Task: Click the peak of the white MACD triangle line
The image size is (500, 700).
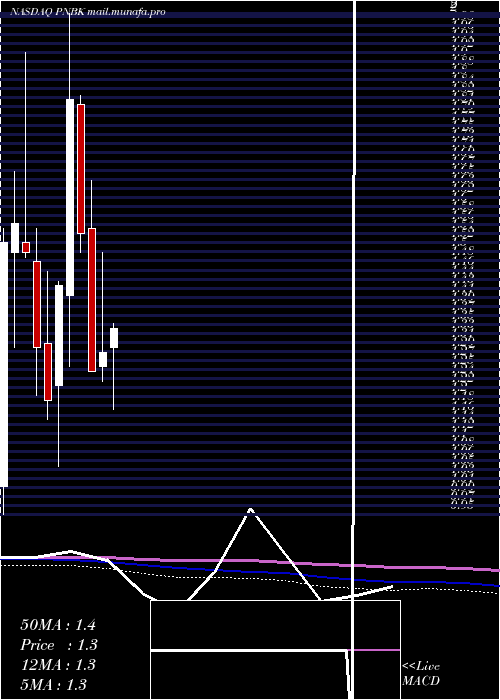Action: (x=250, y=509)
